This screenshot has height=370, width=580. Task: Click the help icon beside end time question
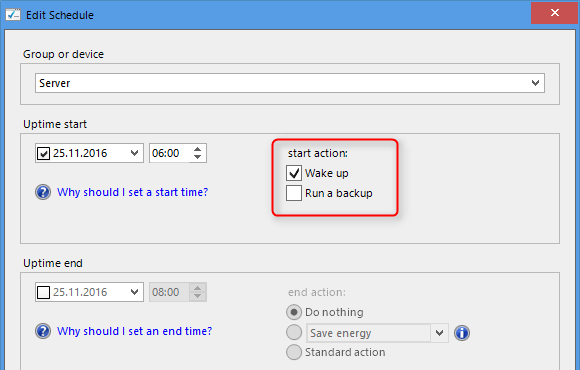[x=43, y=331]
